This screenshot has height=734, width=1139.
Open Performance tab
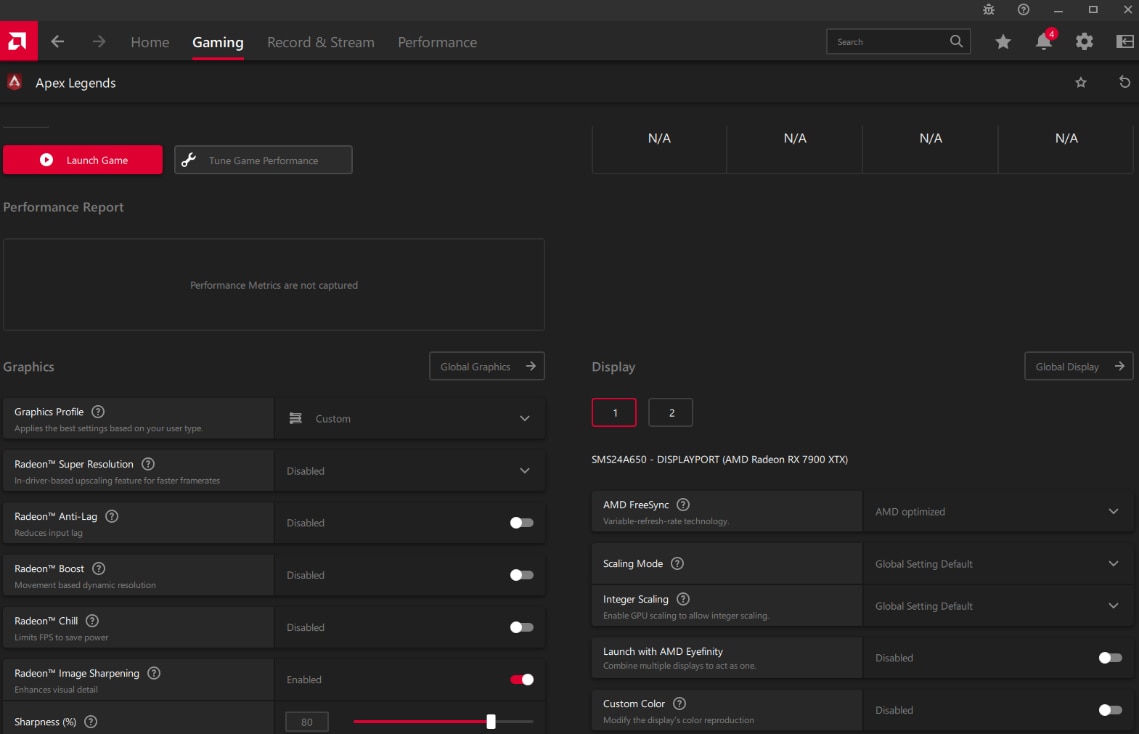point(437,42)
